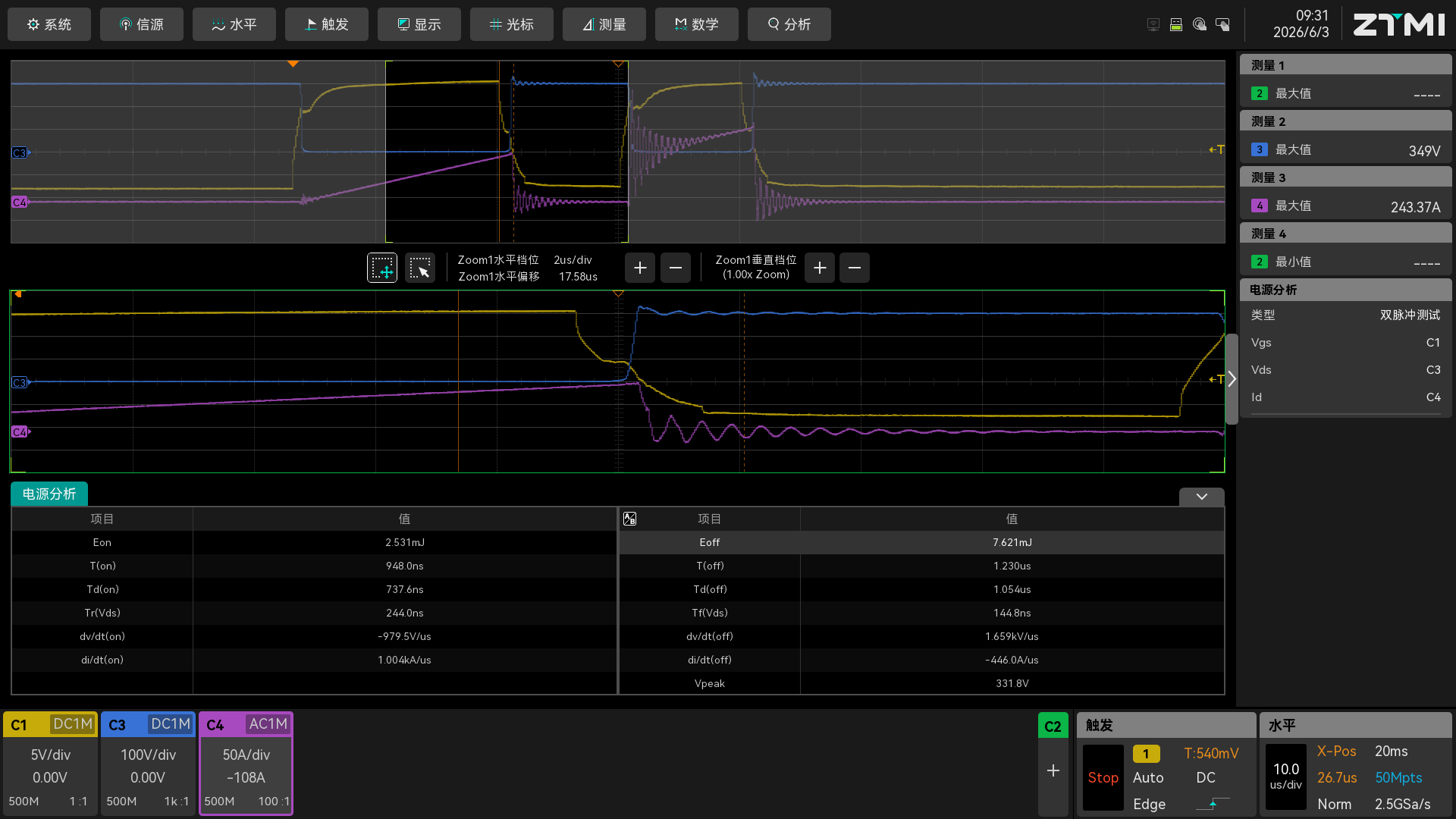This screenshot has height=819, width=1456.
Task: Select the zoom area-add selection tool
Action: click(x=382, y=268)
